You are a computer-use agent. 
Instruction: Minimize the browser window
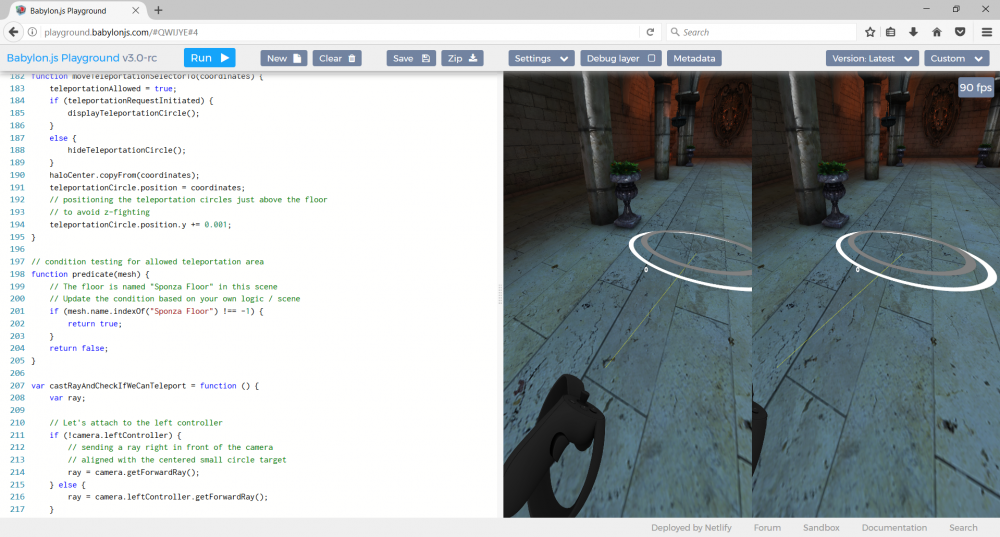tap(927, 9)
